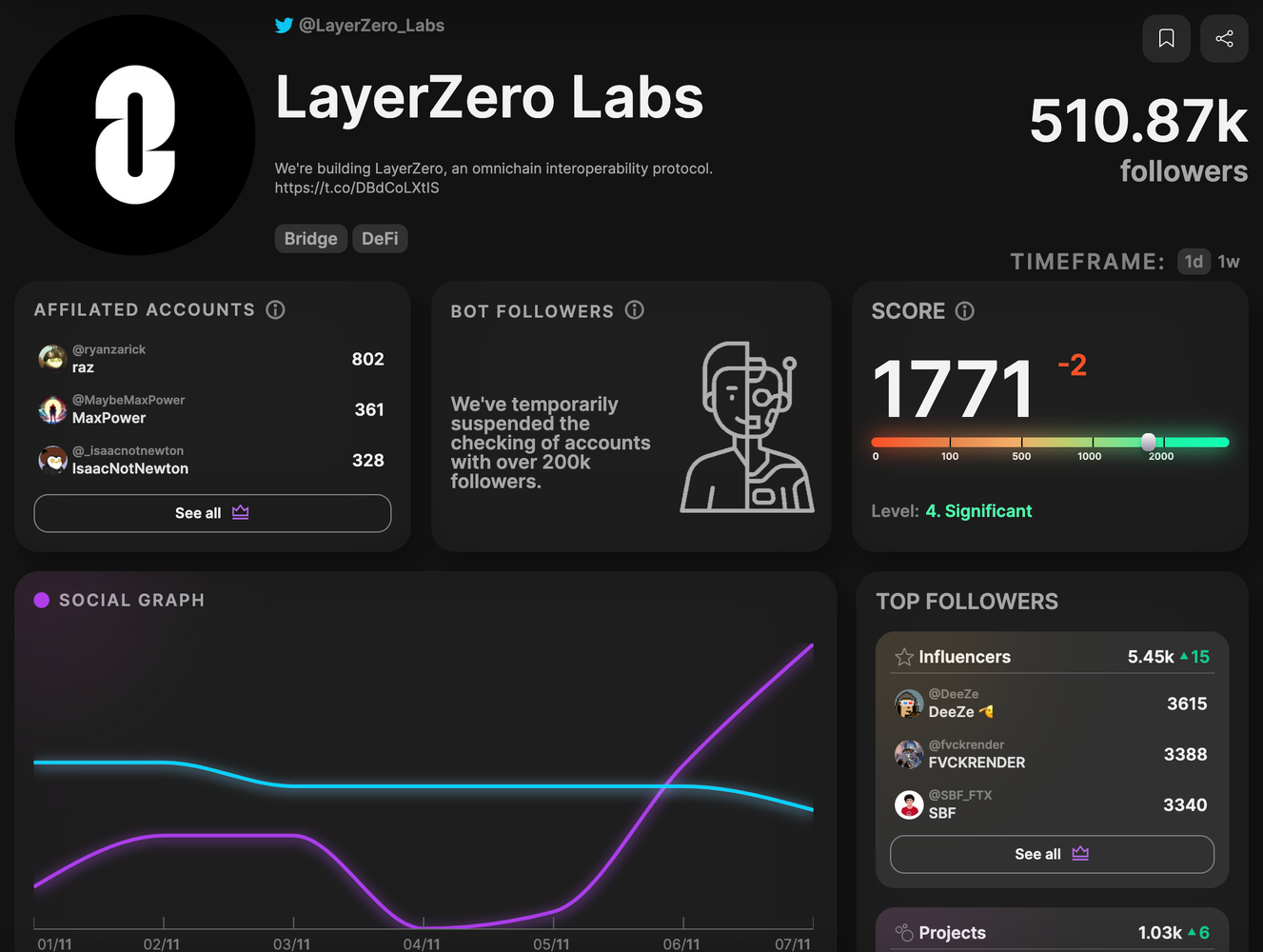Open the Projects section header

(x=1052, y=933)
